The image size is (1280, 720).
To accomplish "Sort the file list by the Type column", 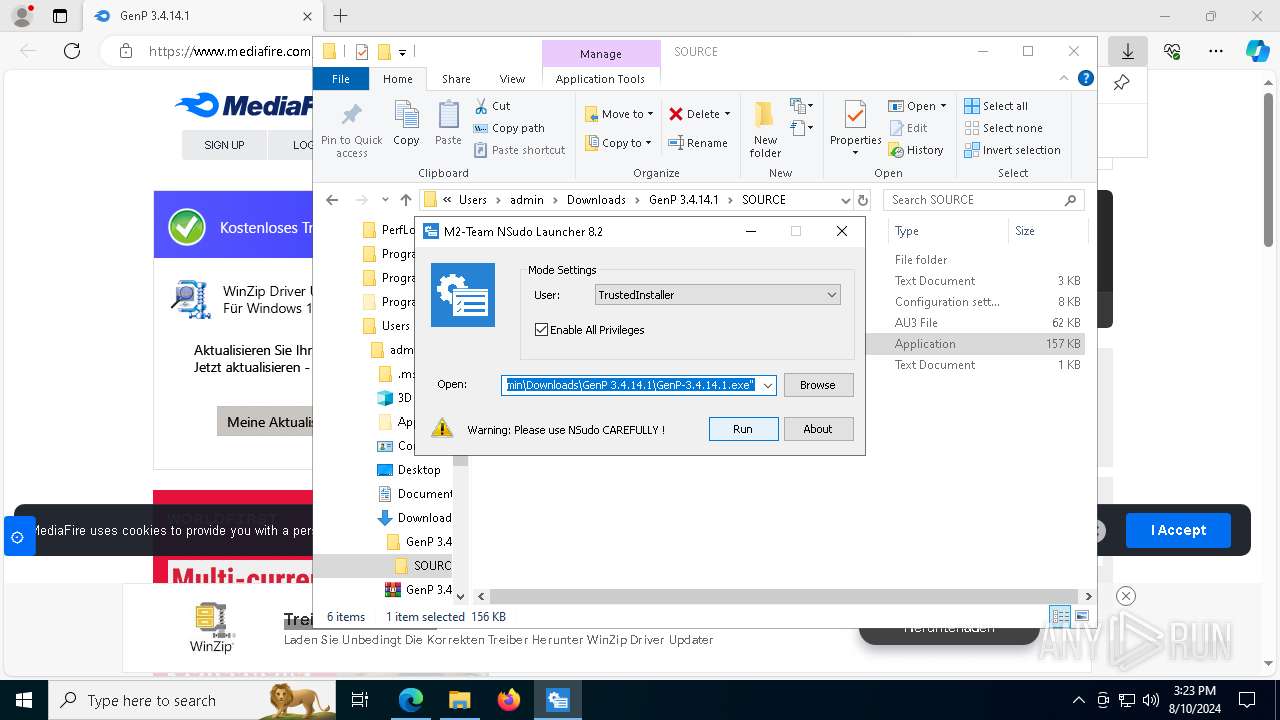I will tap(948, 231).
